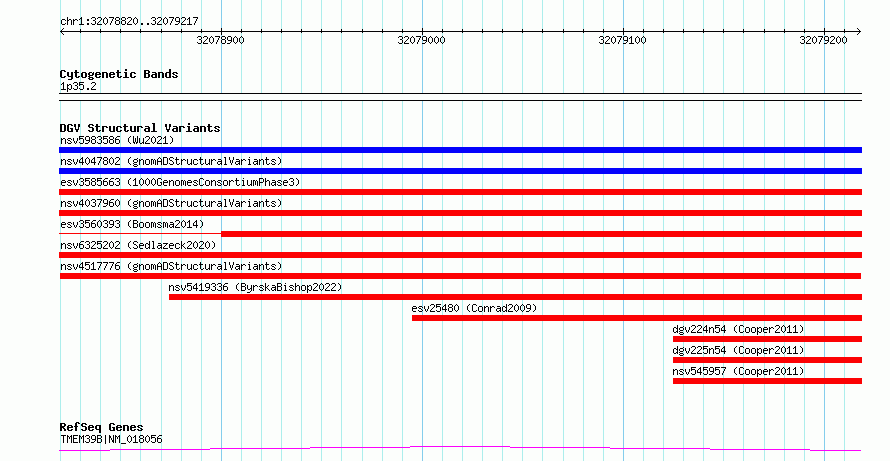
Task: Click the DGV Structural Variants track title
Action: coord(140,128)
